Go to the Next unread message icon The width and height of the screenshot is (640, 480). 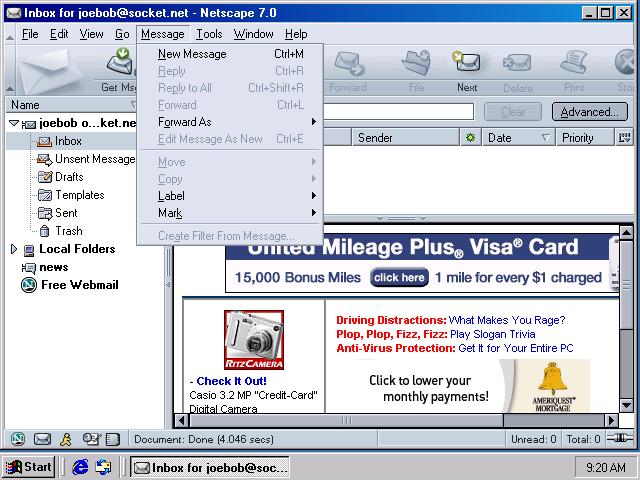(466, 62)
